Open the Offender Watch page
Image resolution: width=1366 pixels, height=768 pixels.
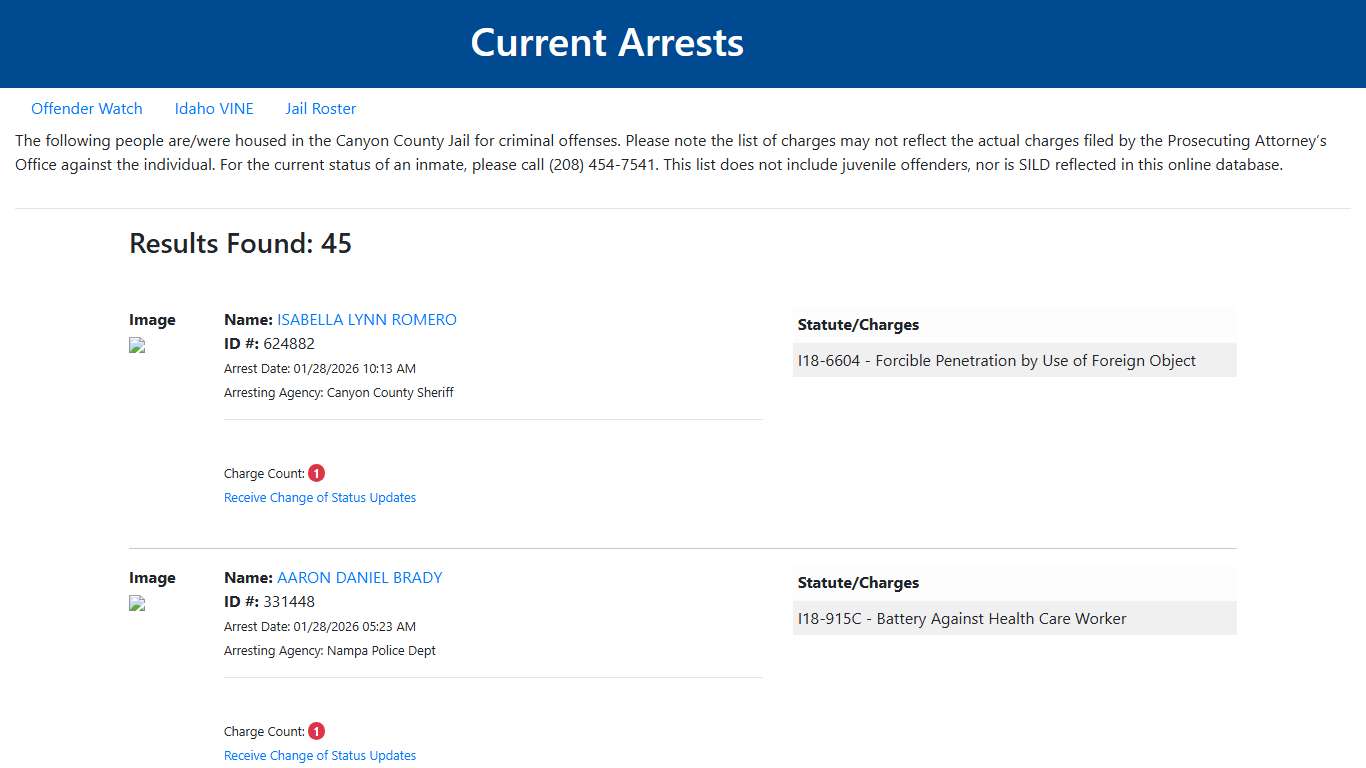point(87,108)
